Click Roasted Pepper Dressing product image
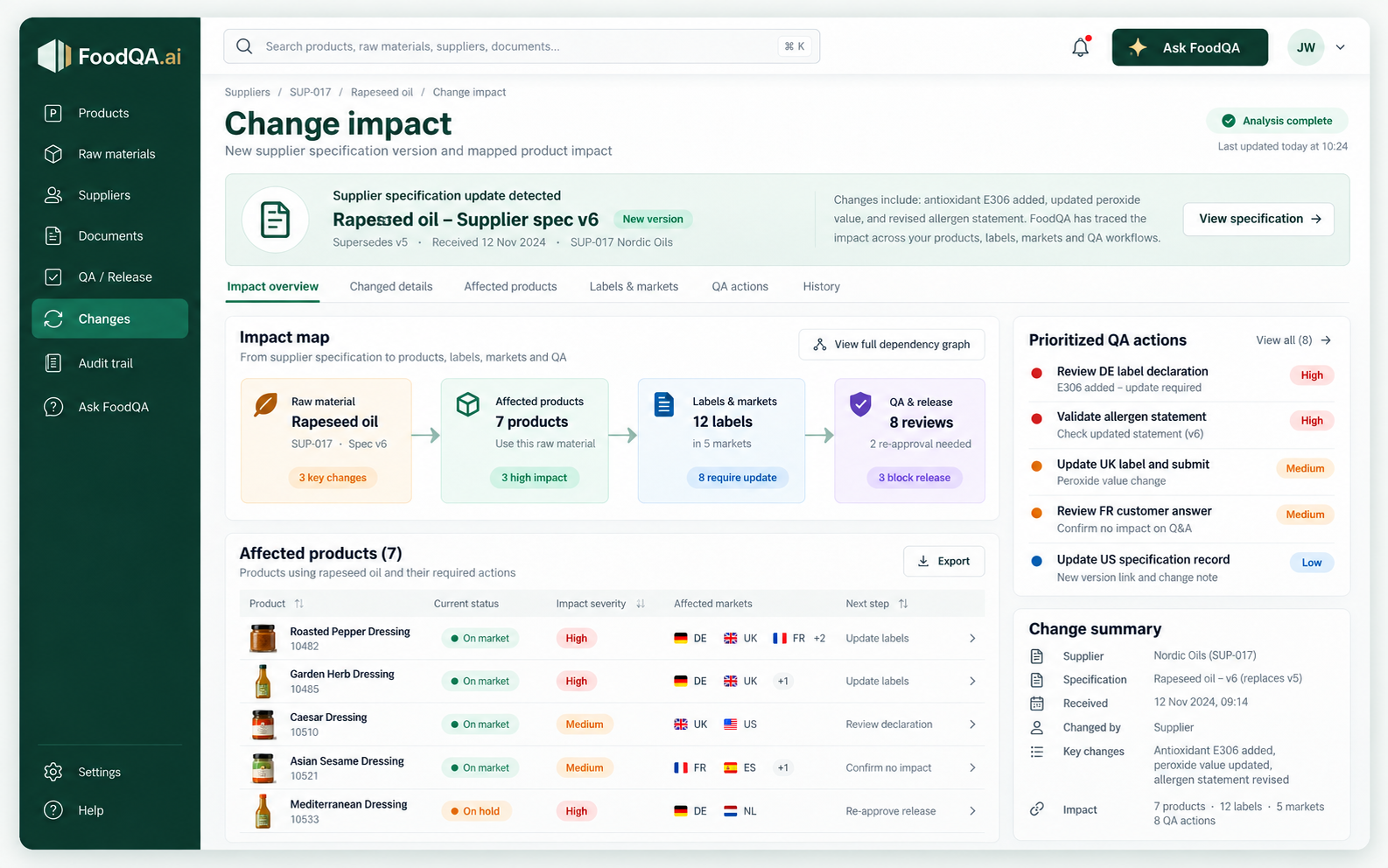The height and width of the screenshot is (868, 1388). tap(263, 639)
